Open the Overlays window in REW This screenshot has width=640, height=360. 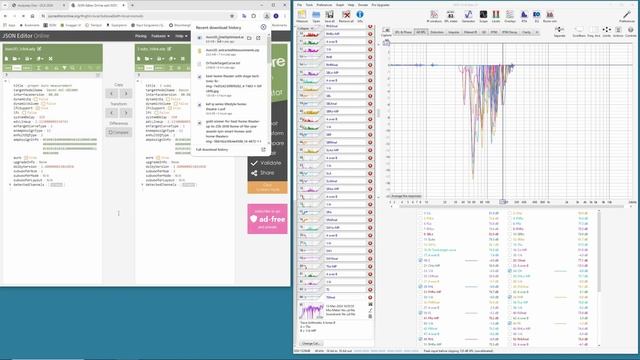tap(510, 16)
